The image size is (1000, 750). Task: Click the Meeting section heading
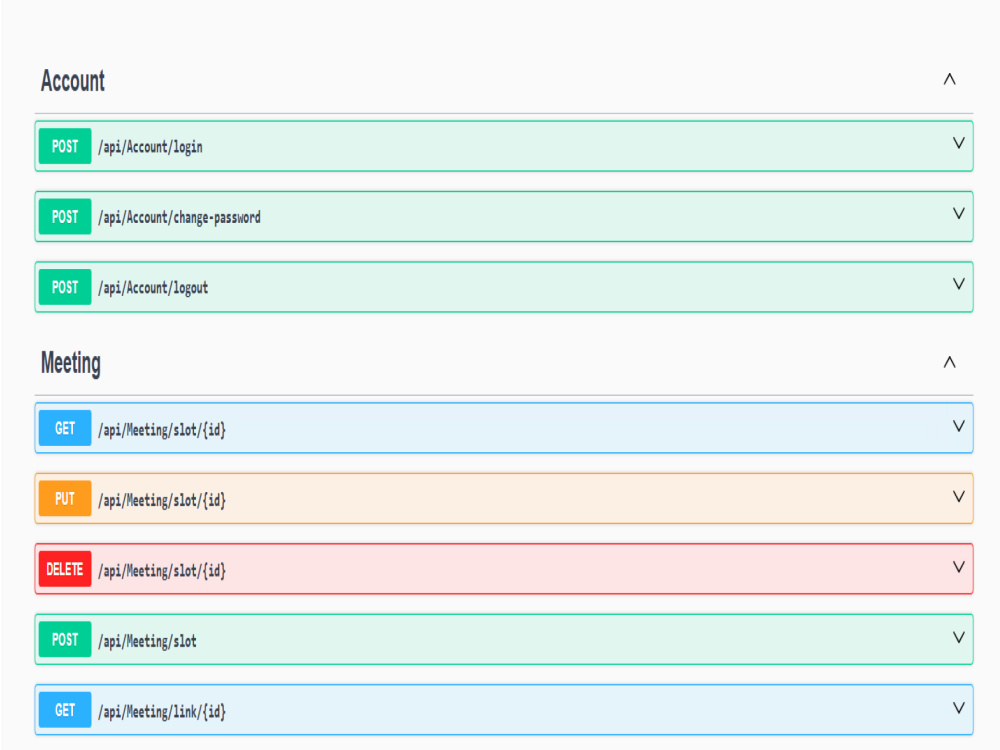click(71, 364)
